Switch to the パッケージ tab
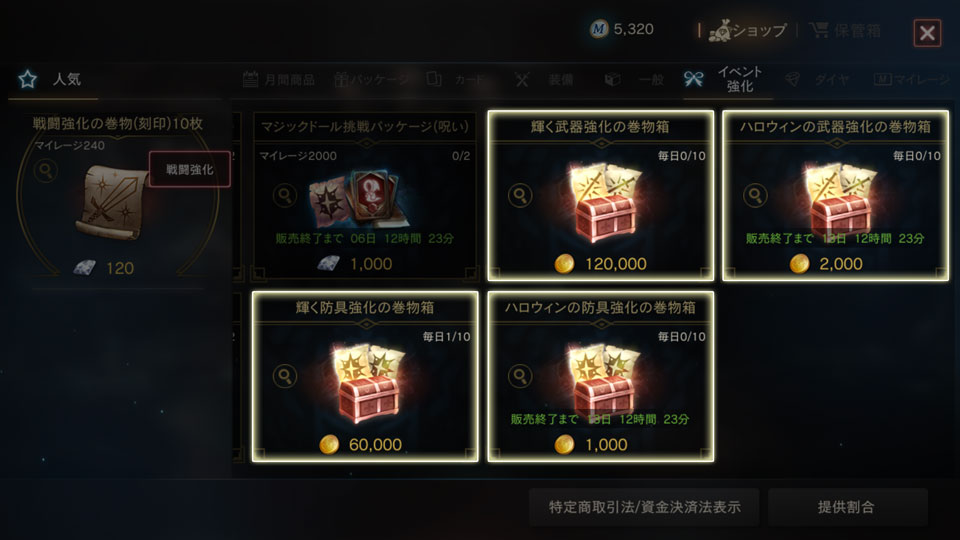 [x=372, y=80]
